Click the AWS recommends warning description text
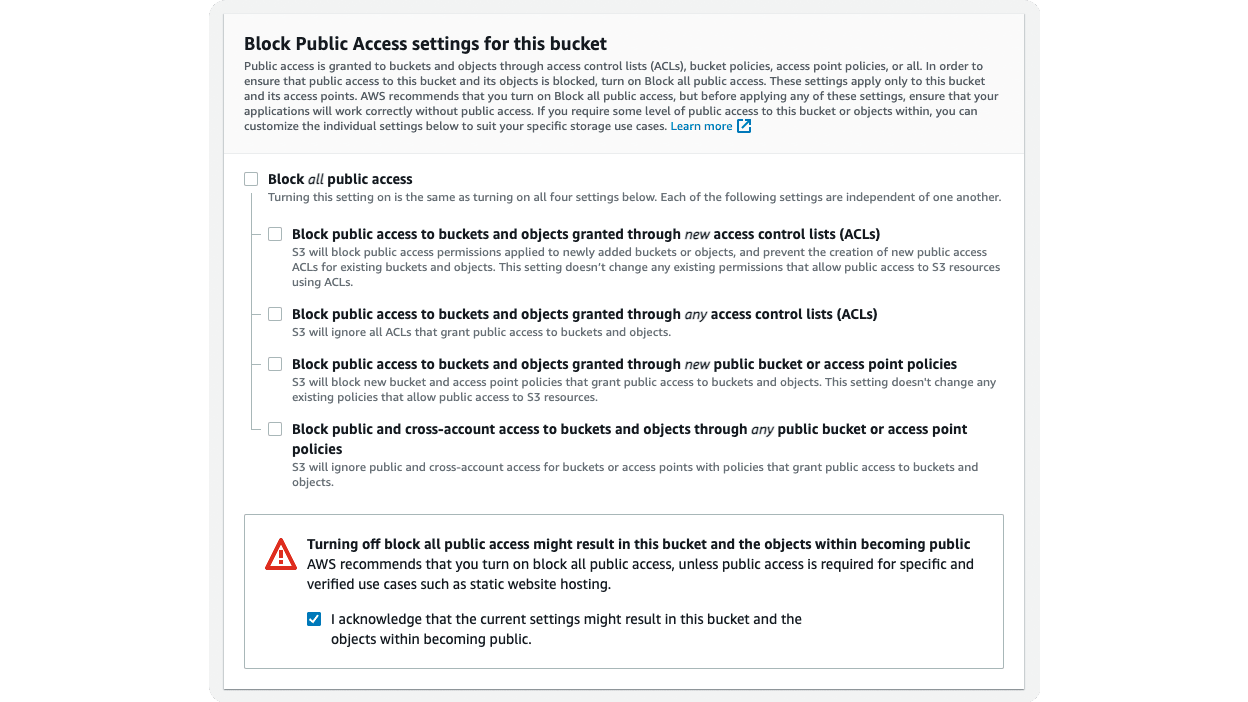 pyautogui.click(x=639, y=573)
